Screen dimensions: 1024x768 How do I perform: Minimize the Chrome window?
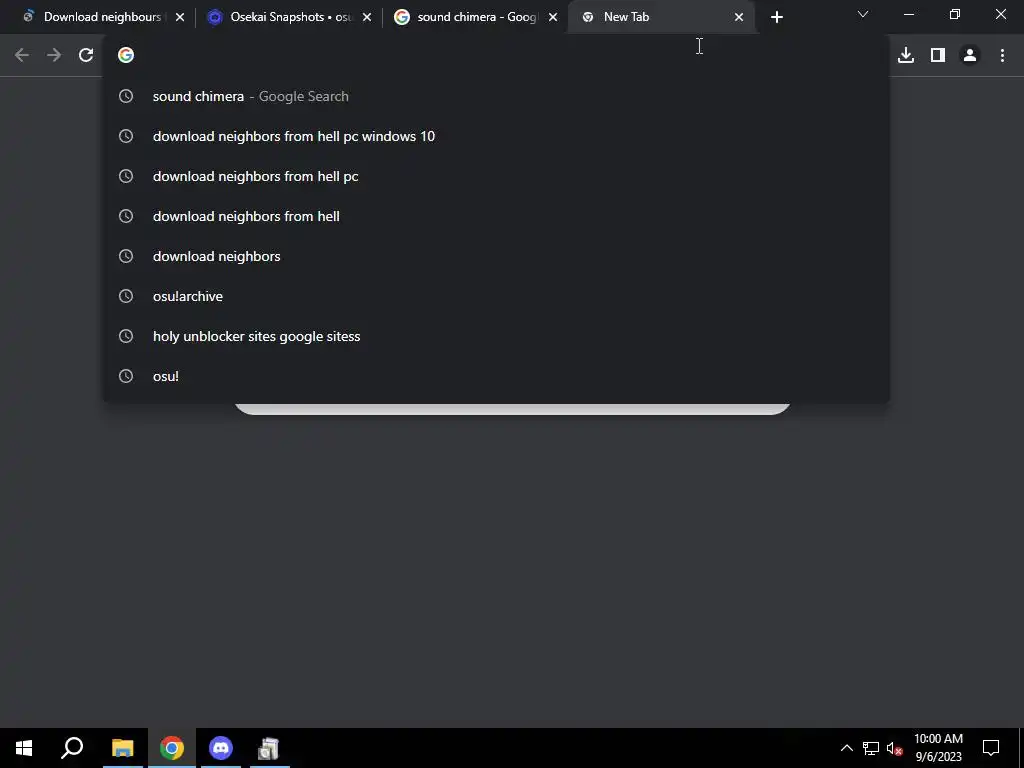(x=908, y=14)
